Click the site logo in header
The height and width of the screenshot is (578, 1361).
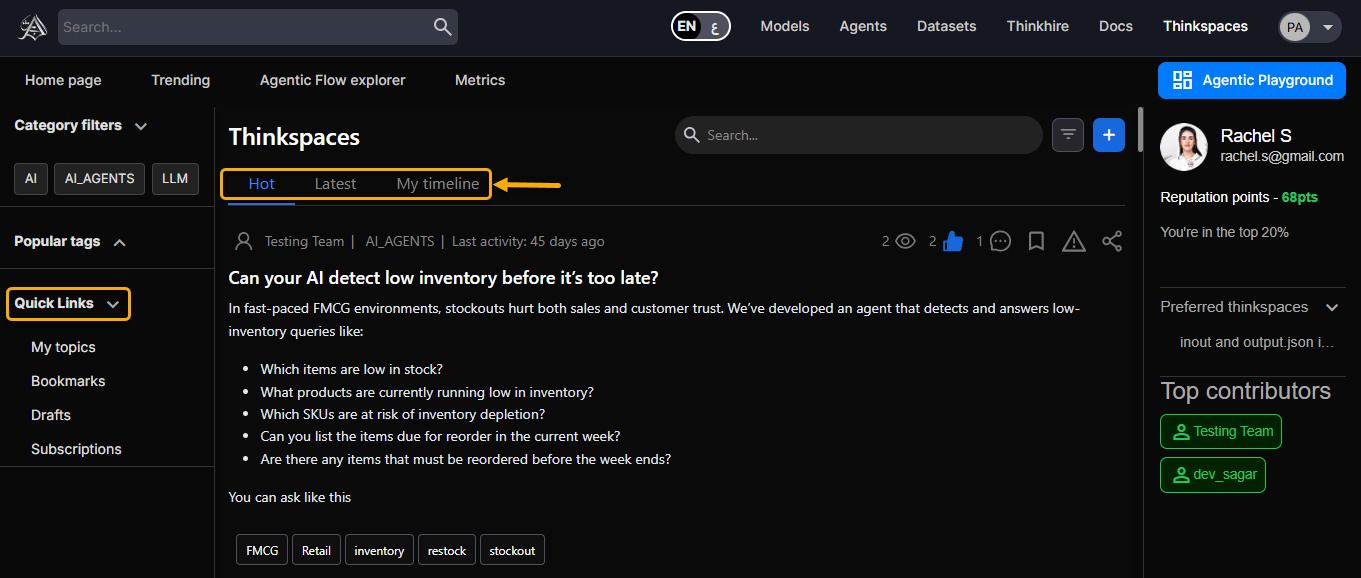(32, 27)
